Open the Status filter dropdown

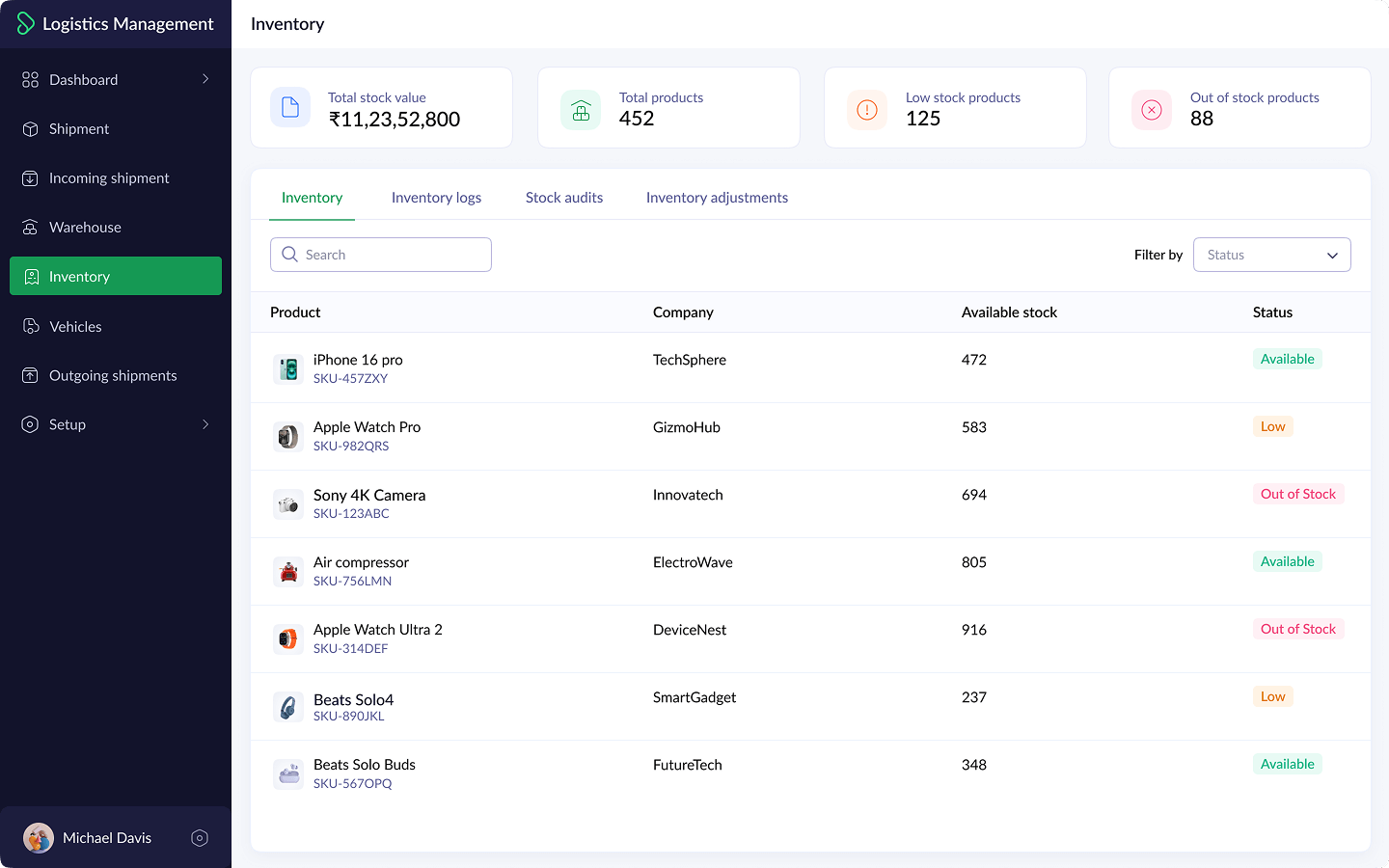click(1271, 255)
